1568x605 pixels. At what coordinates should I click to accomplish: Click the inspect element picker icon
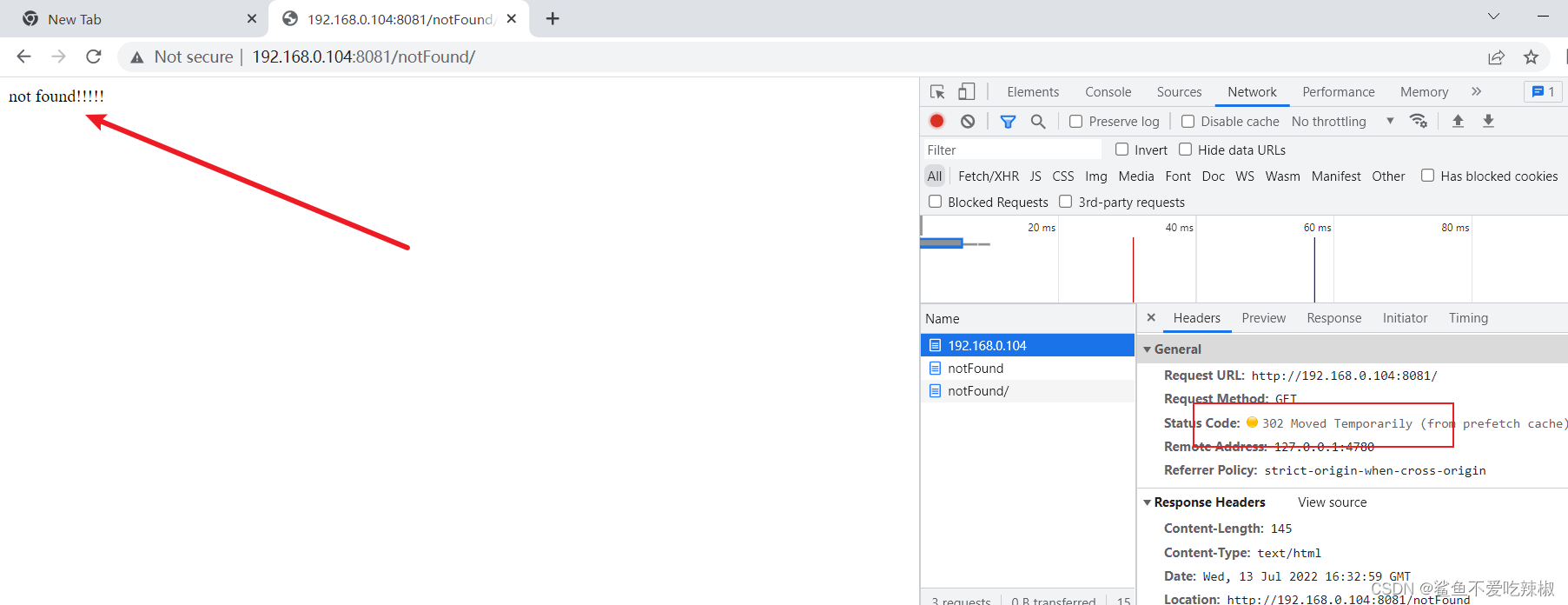point(937,92)
